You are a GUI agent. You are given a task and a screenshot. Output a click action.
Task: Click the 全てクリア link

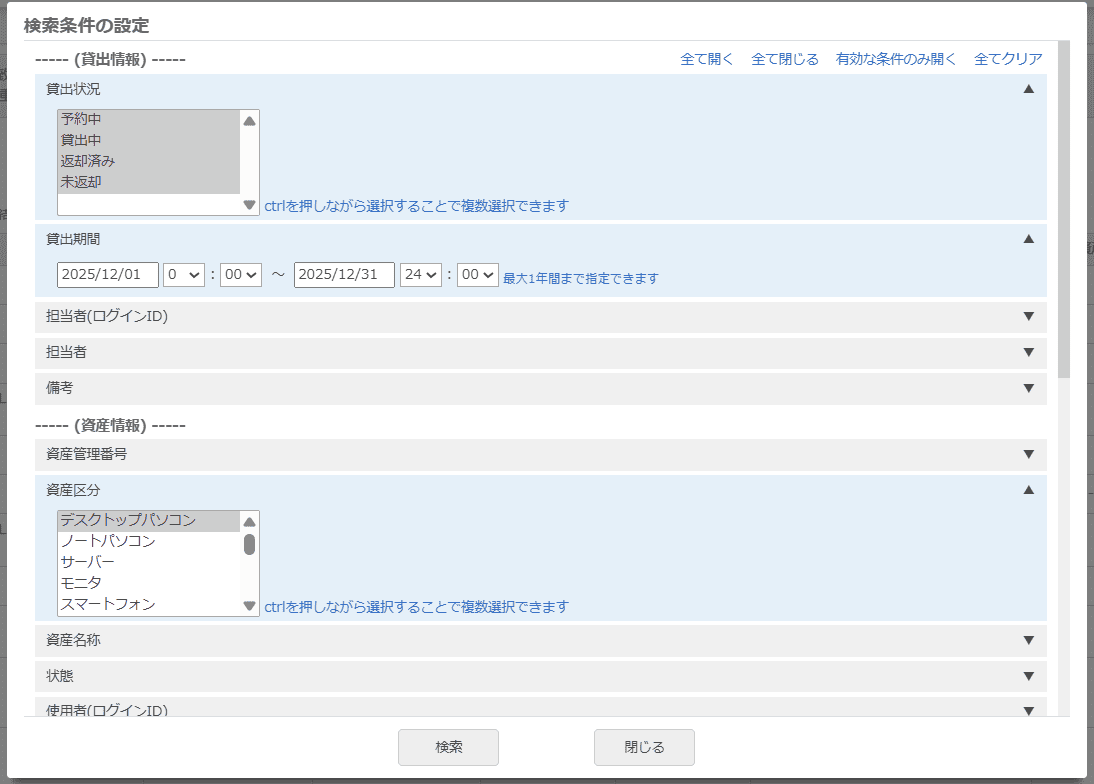(x=1008, y=59)
